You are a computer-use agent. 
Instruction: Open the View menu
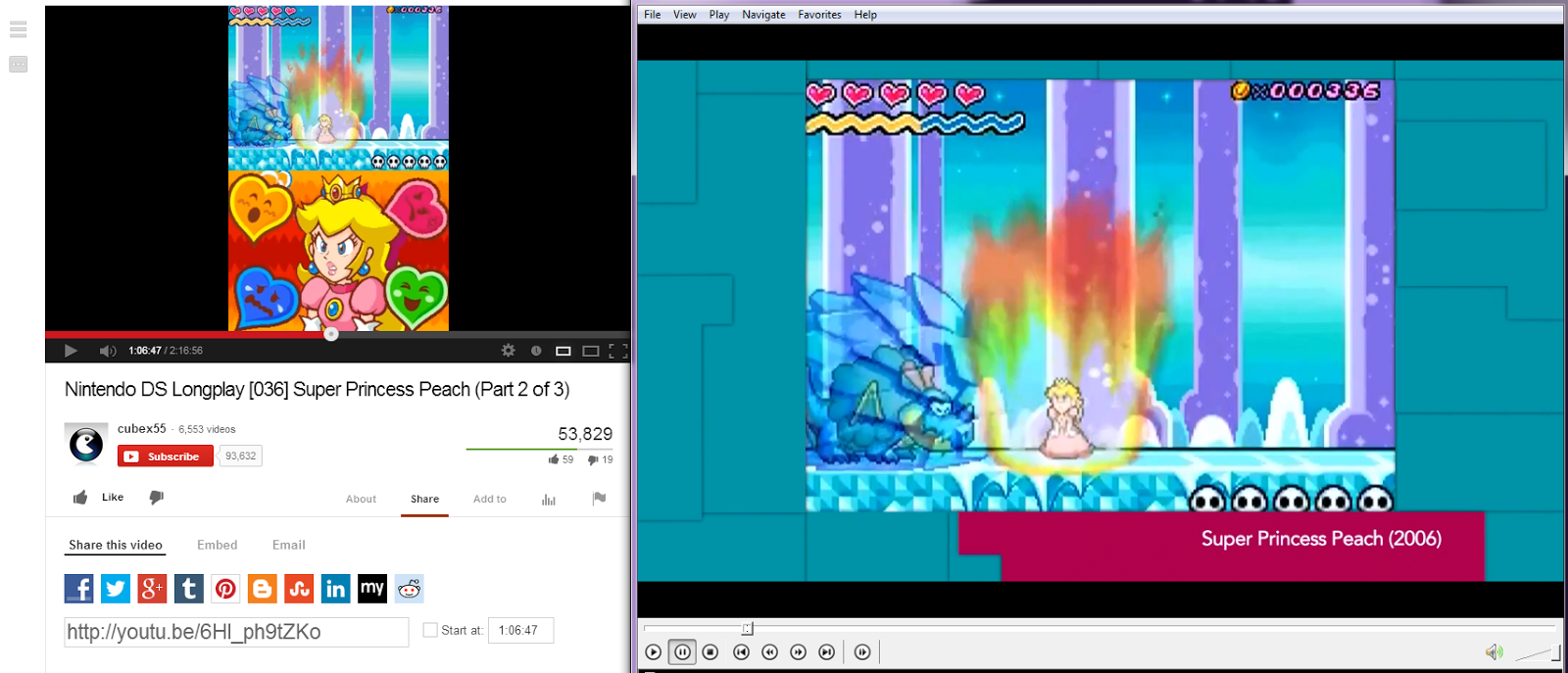[x=684, y=15]
